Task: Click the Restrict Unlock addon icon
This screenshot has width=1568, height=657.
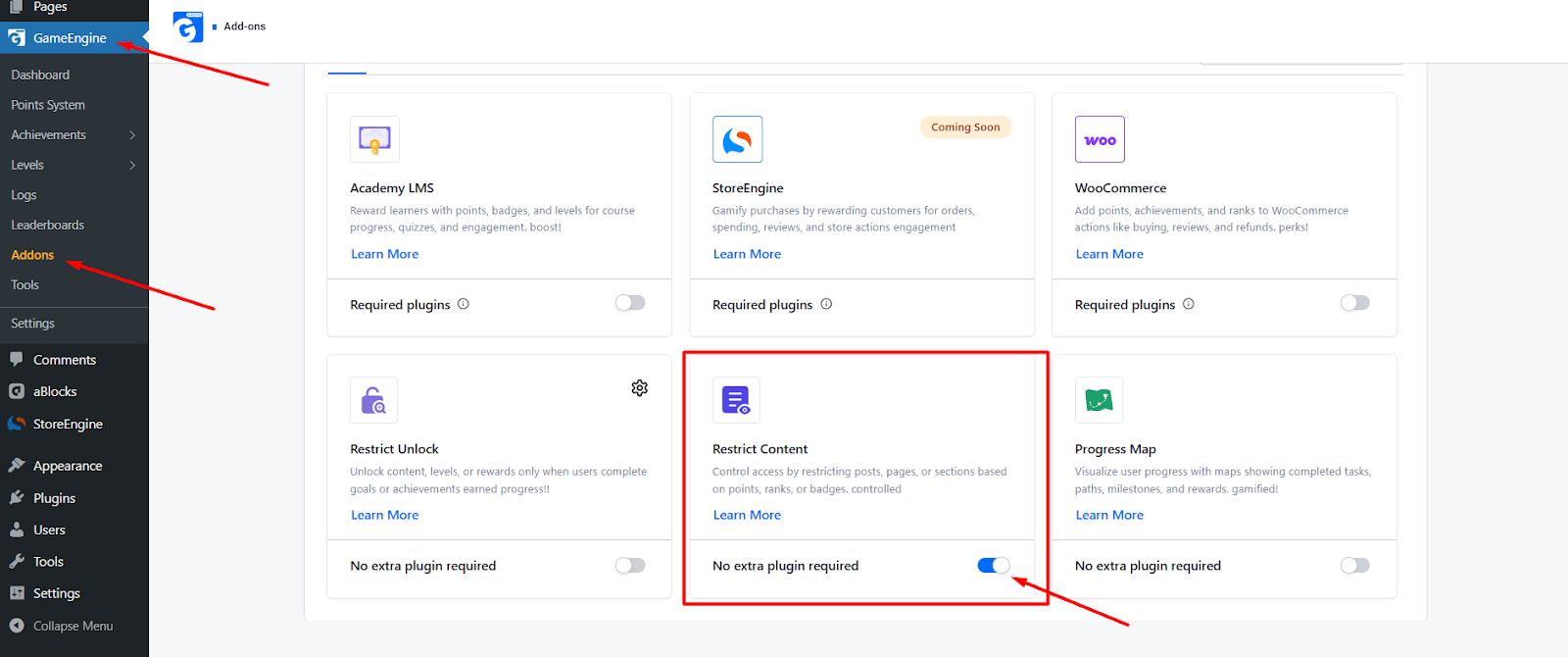Action: pyautogui.click(x=374, y=400)
